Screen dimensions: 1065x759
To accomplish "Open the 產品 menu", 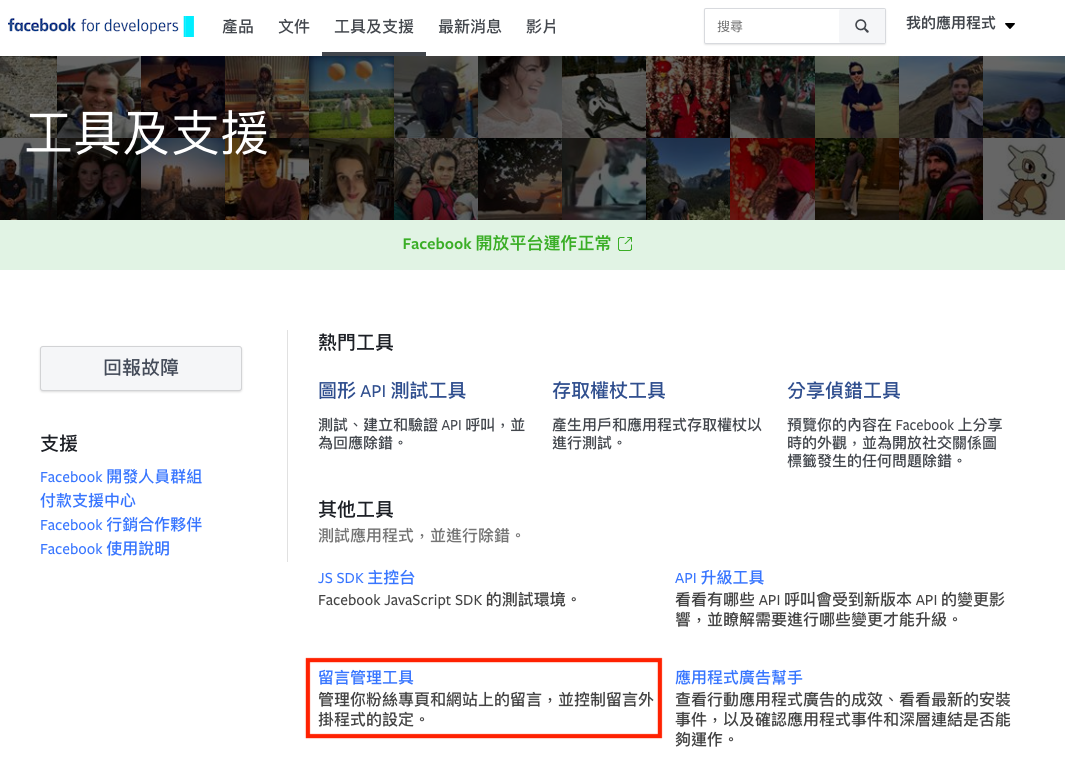I will [238, 27].
